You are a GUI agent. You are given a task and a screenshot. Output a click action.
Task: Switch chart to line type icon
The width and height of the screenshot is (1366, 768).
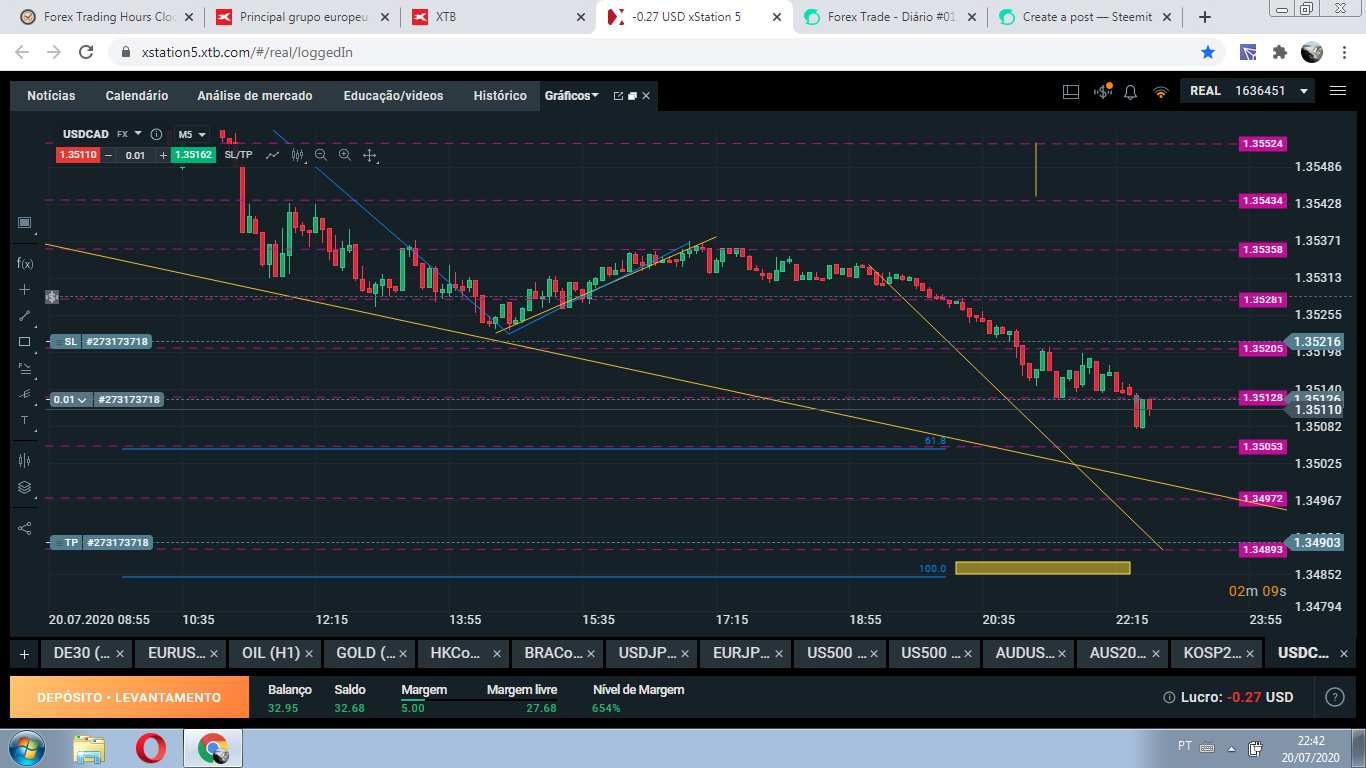click(272, 155)
